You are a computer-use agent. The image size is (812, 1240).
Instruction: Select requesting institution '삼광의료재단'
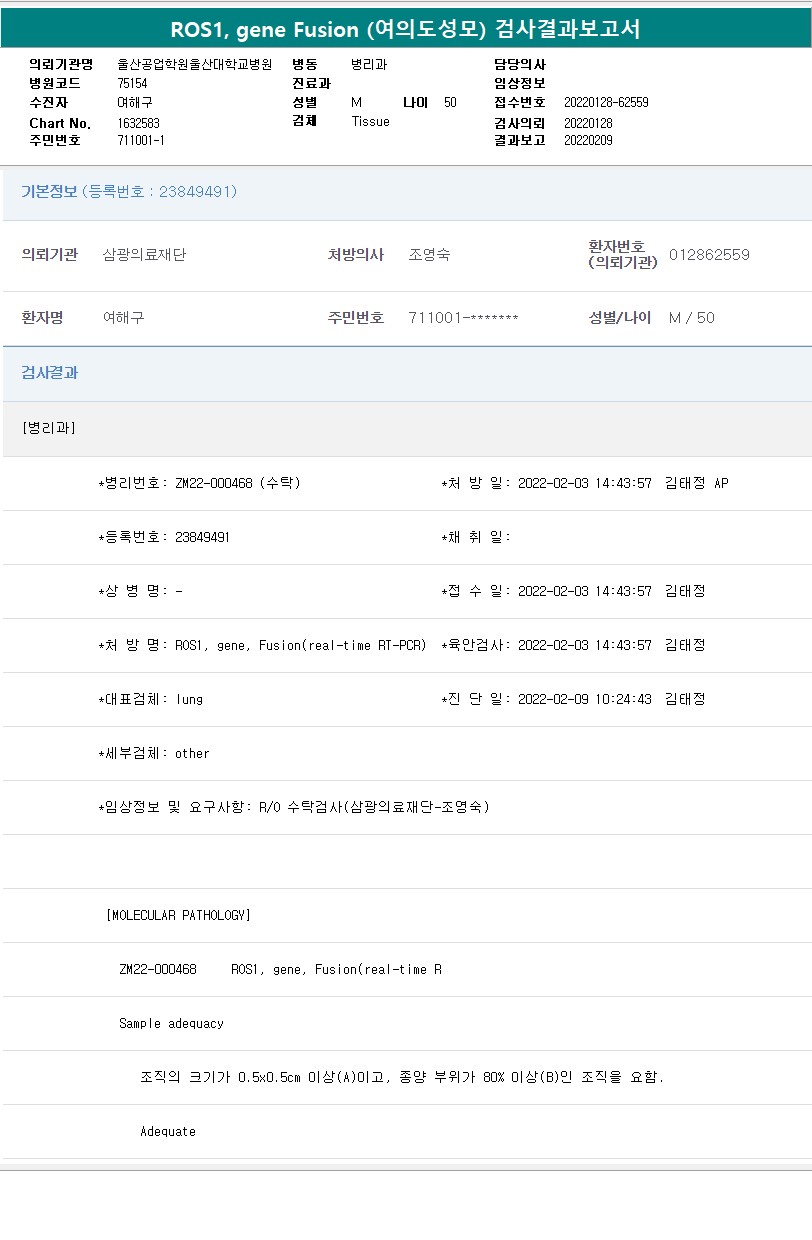click(144, 255)
